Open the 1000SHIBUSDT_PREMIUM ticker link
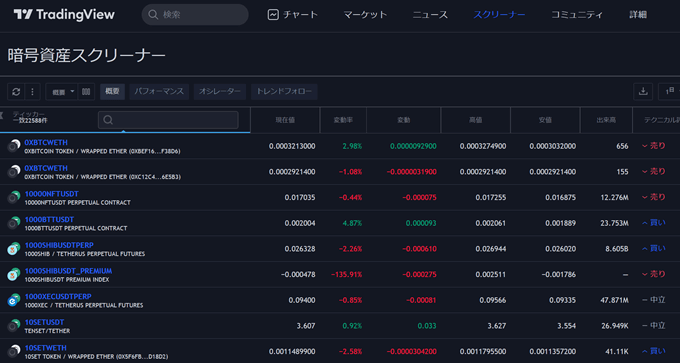 (x=68, y=270)
